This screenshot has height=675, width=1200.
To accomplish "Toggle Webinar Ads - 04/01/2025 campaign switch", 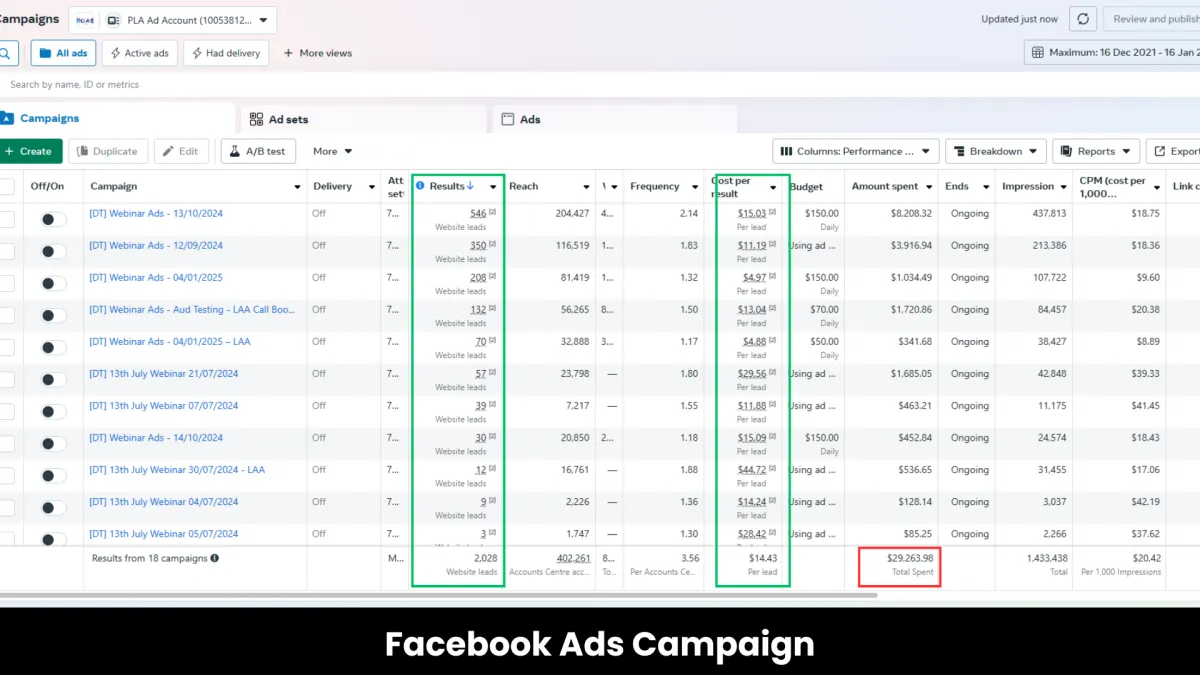I will click(53, 284).
